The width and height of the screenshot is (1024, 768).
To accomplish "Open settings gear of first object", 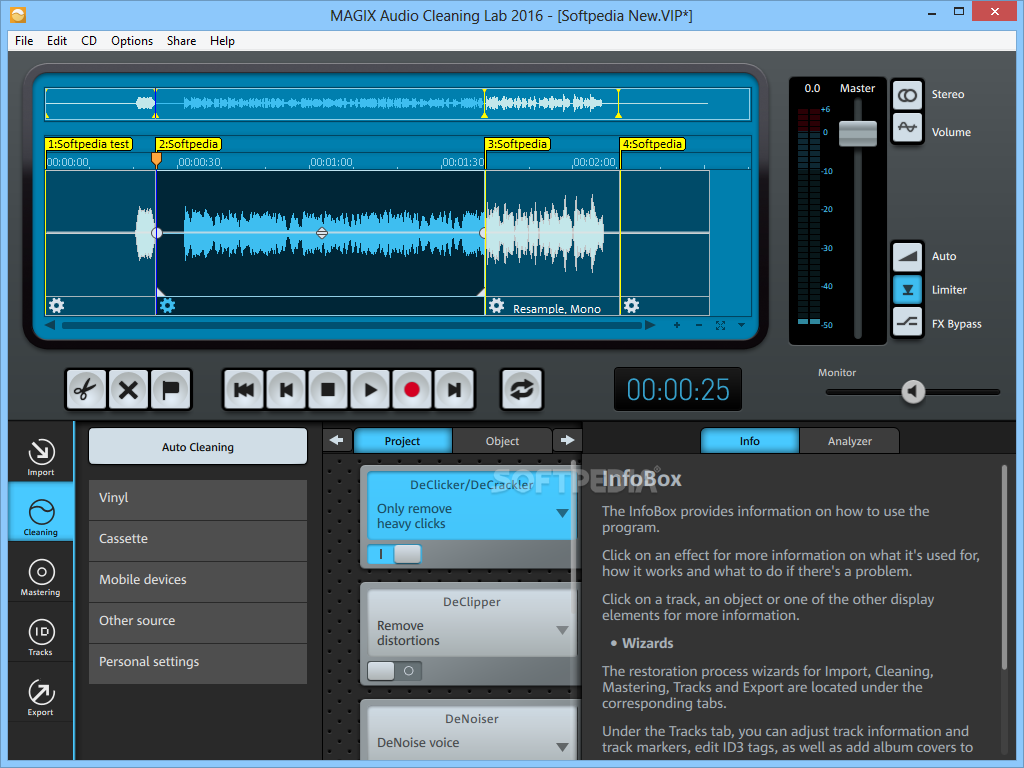I will pos(57,306).
